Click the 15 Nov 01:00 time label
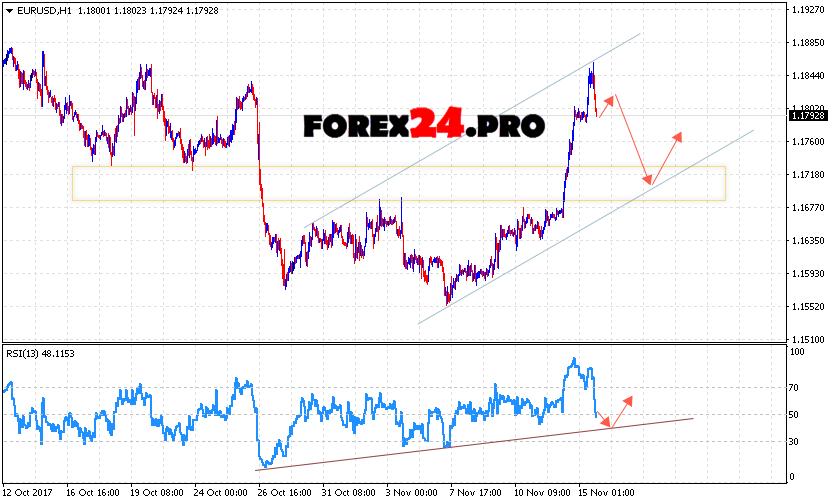The height and width of the screenshot is (504, 829). tap(605, 493)
